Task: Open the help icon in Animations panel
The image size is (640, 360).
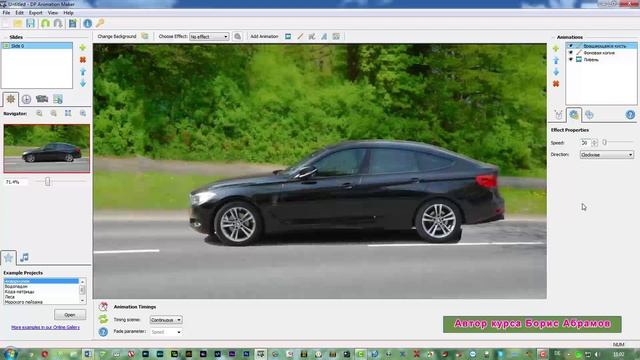Action: [630, 115]
